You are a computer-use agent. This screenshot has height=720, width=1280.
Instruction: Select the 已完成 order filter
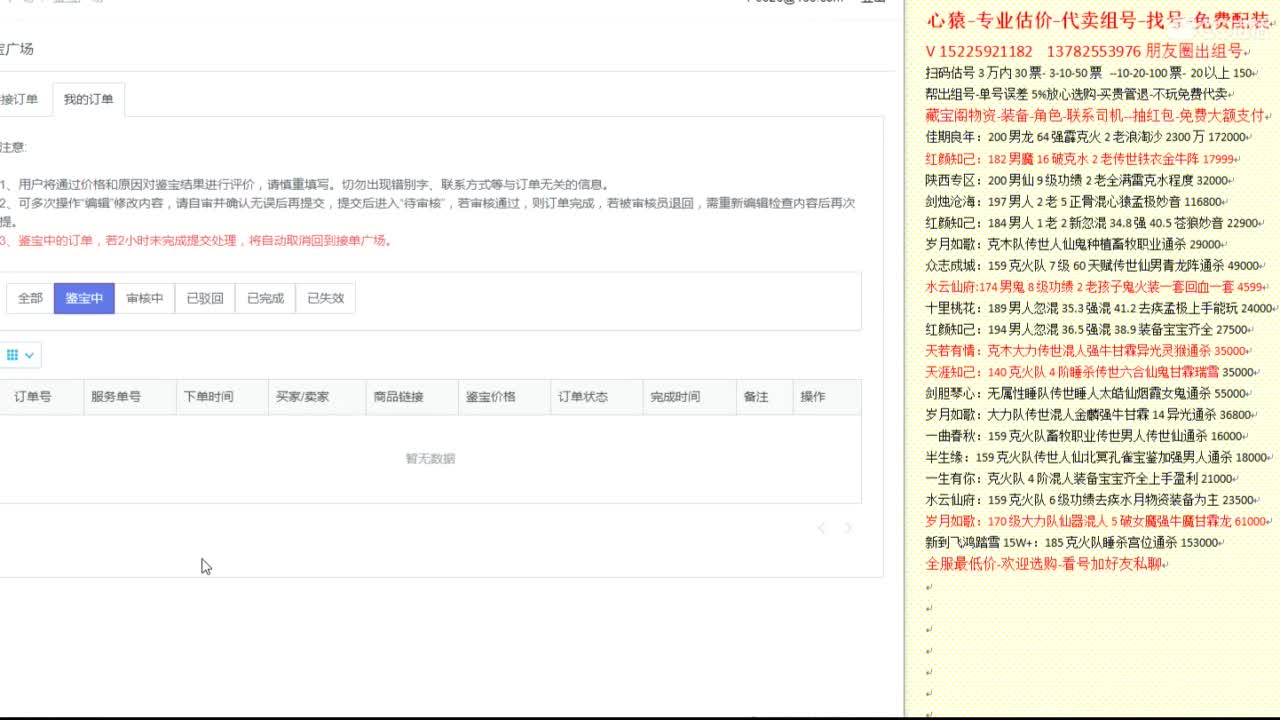[x=265, y=298]
